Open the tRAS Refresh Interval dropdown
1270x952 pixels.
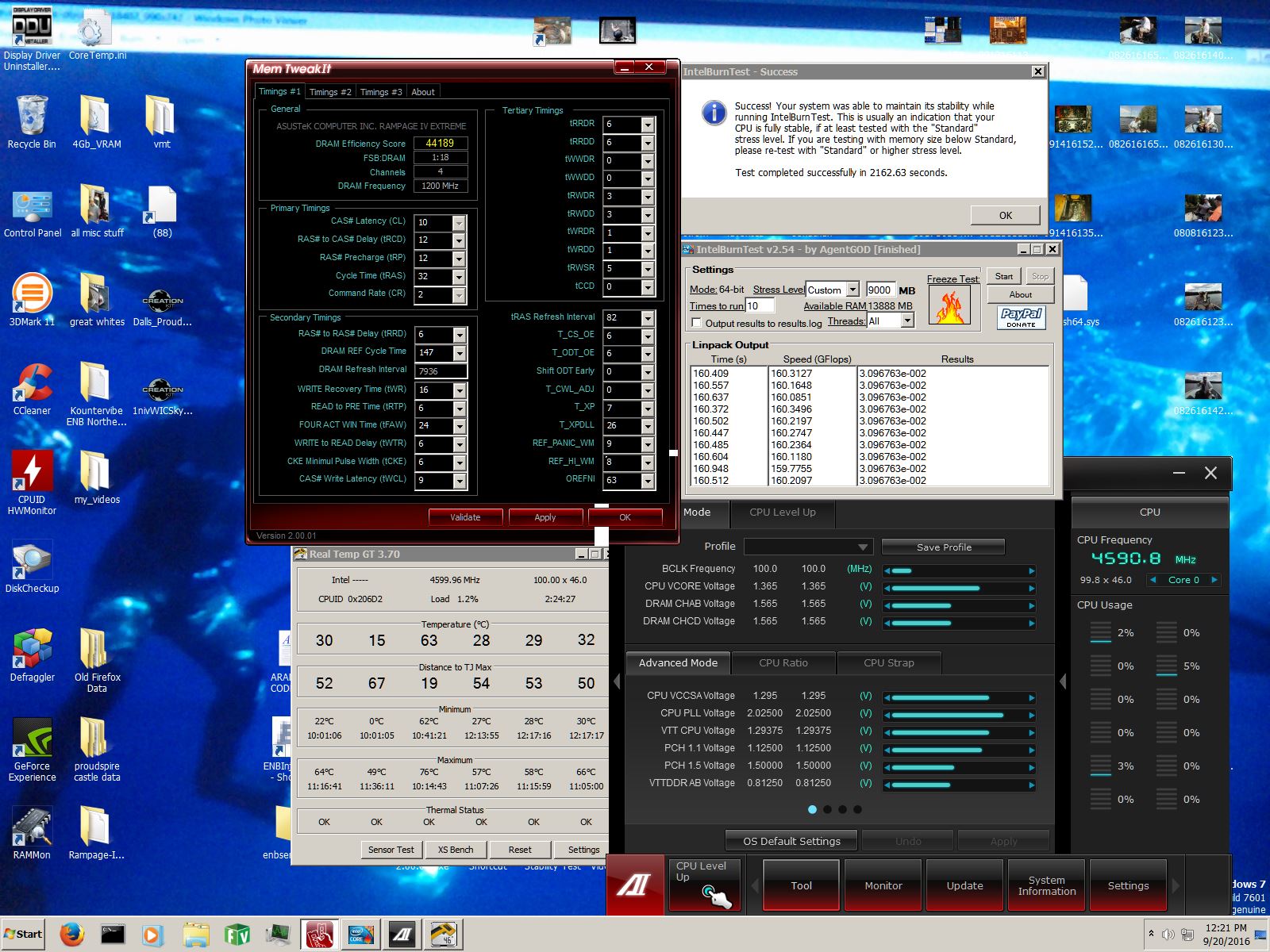[648, 318]
